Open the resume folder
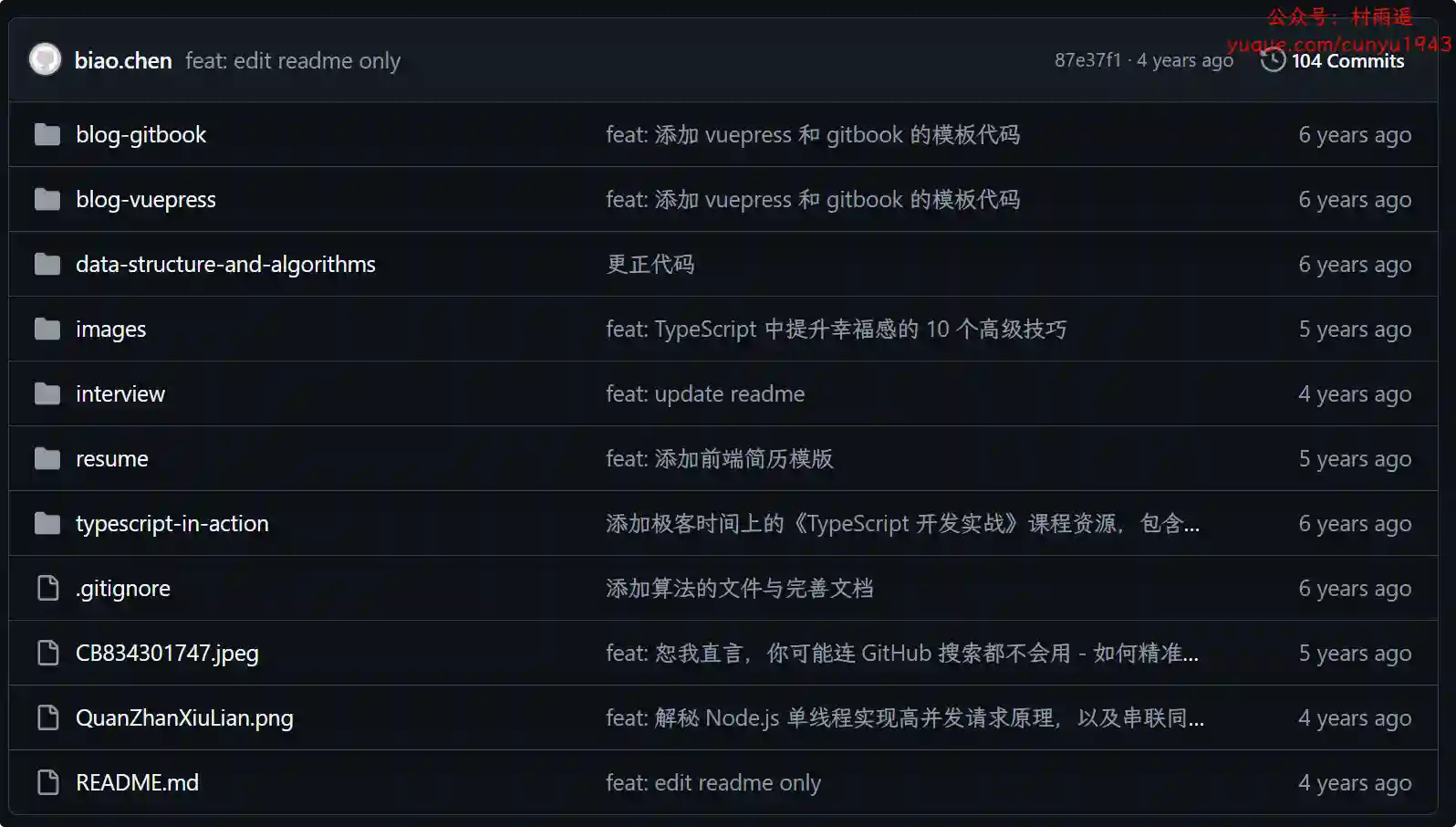This screenshot has width=1456, height=827. point(111,459)
